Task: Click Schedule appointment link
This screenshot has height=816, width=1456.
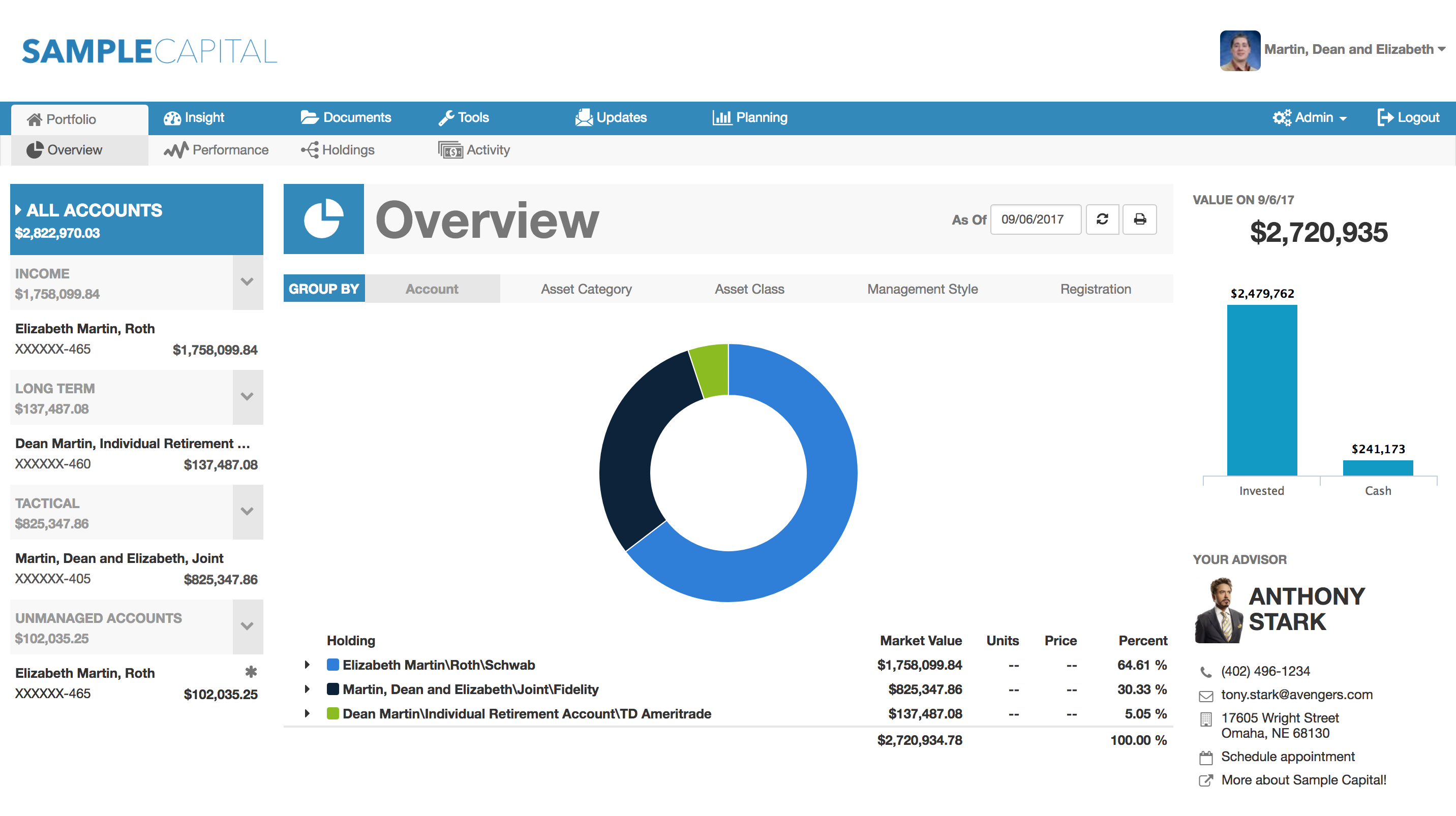Action: tap(1288, 756)
